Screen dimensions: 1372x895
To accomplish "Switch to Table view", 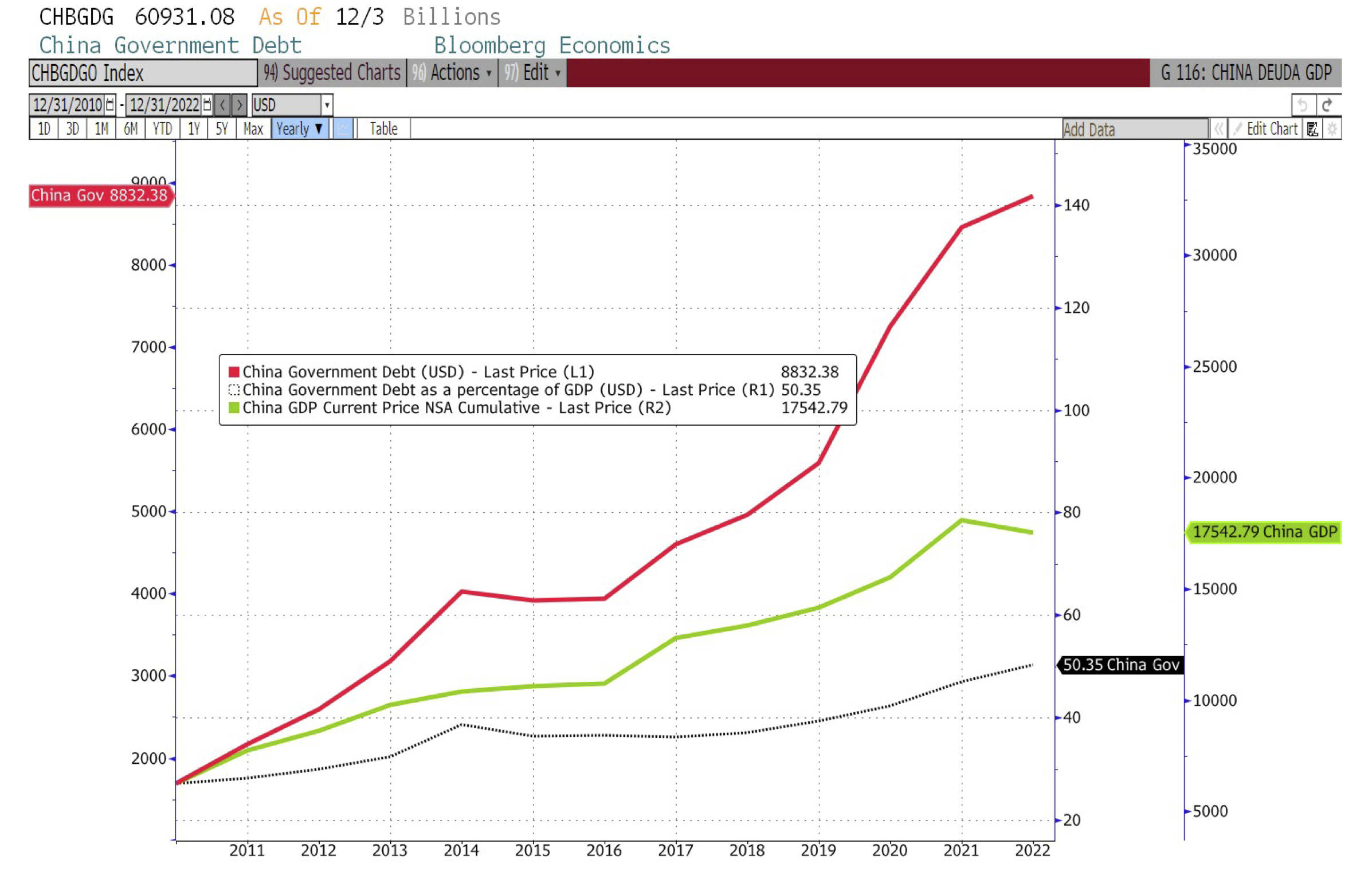I will (x=383, y=128).
